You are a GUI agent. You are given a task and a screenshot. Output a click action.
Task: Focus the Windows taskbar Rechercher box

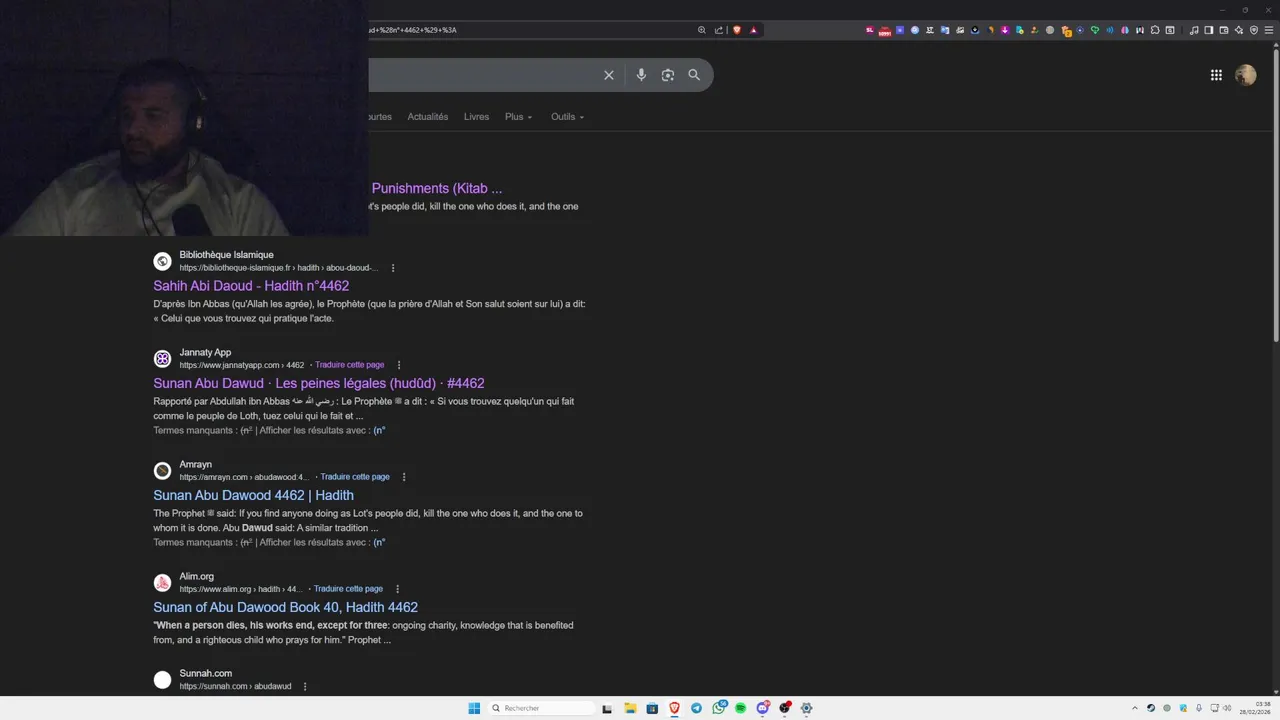click(540, 708)
